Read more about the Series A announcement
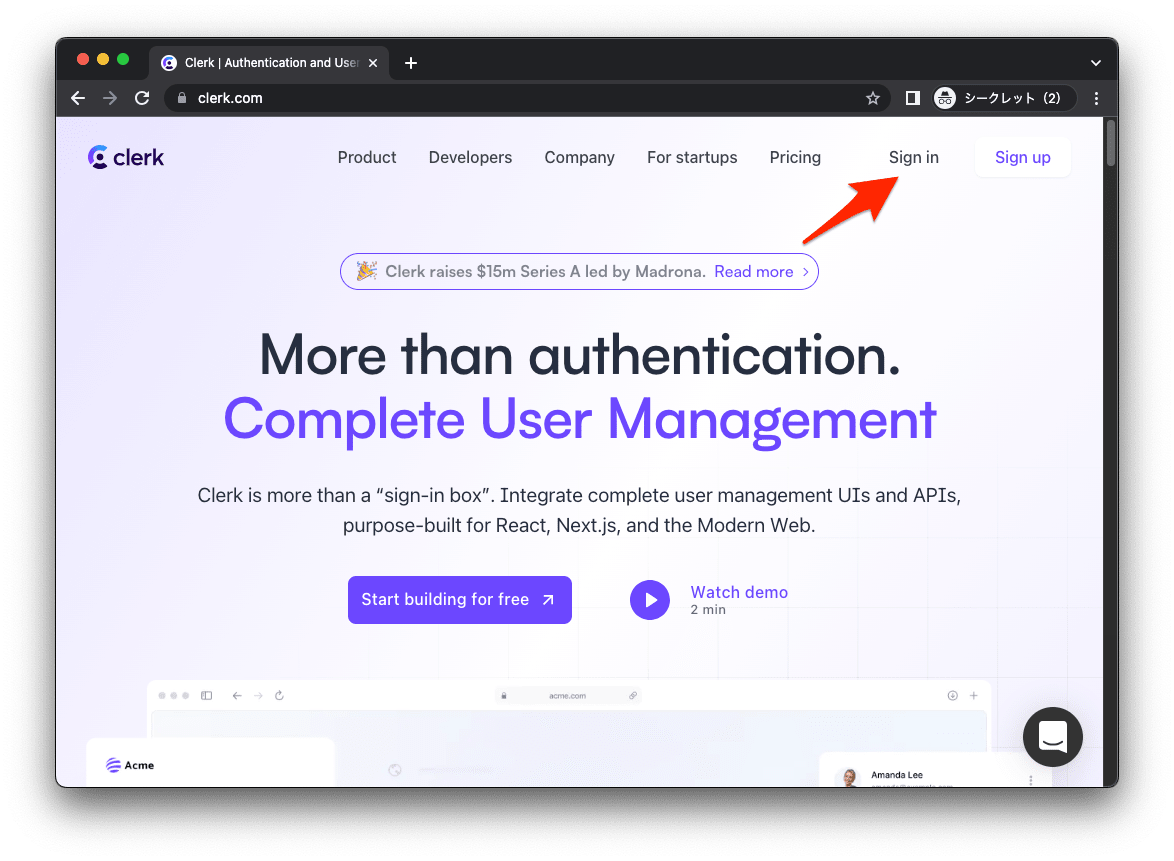The image size is (1174, 861). coord(753,272)
